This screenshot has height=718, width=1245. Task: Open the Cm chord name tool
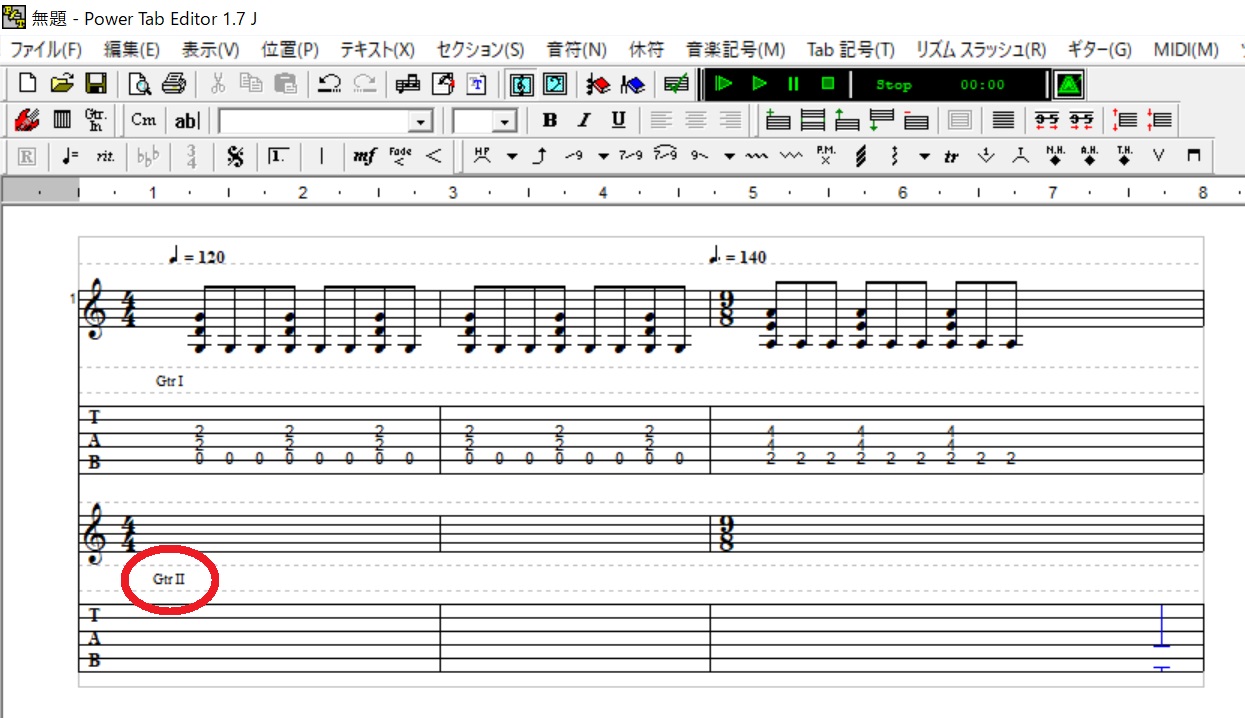coord(143,120)
